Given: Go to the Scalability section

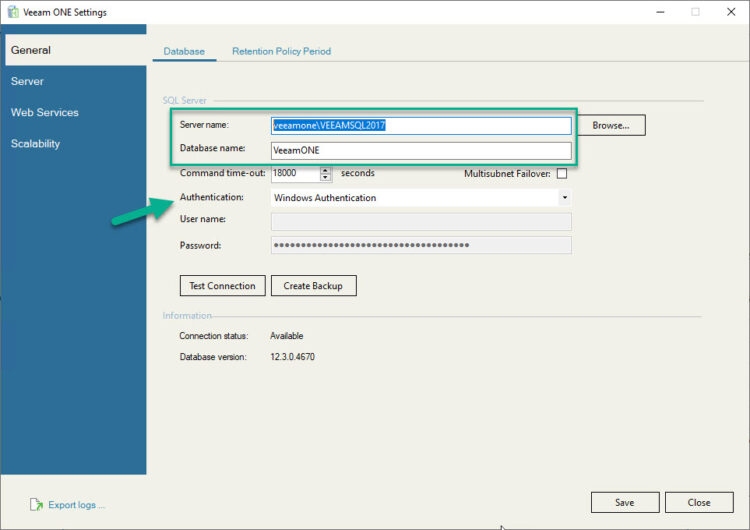Looking at the screenshot, I should (35, 144).
